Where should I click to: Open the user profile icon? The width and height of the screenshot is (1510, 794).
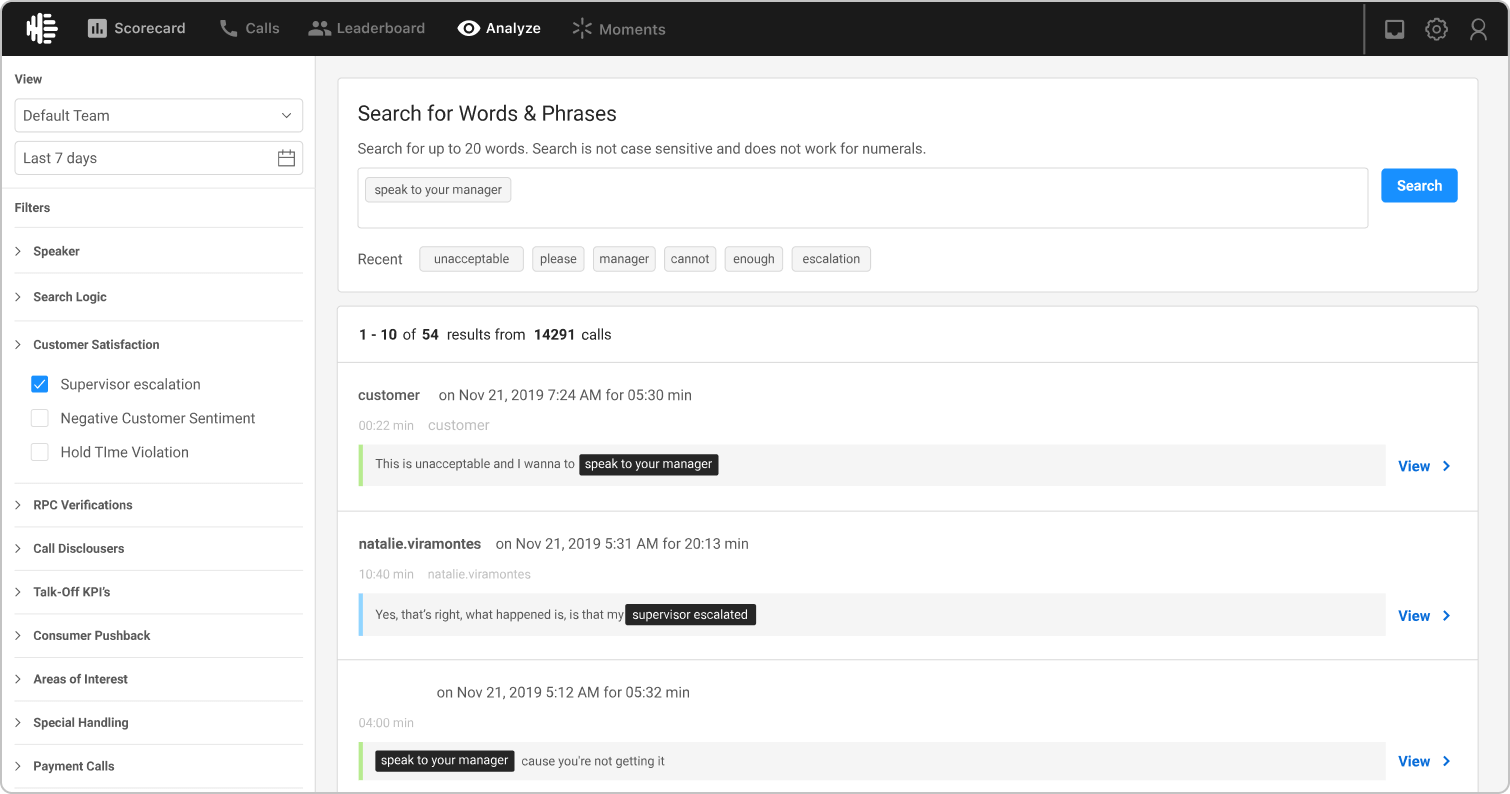[1478, 29]
